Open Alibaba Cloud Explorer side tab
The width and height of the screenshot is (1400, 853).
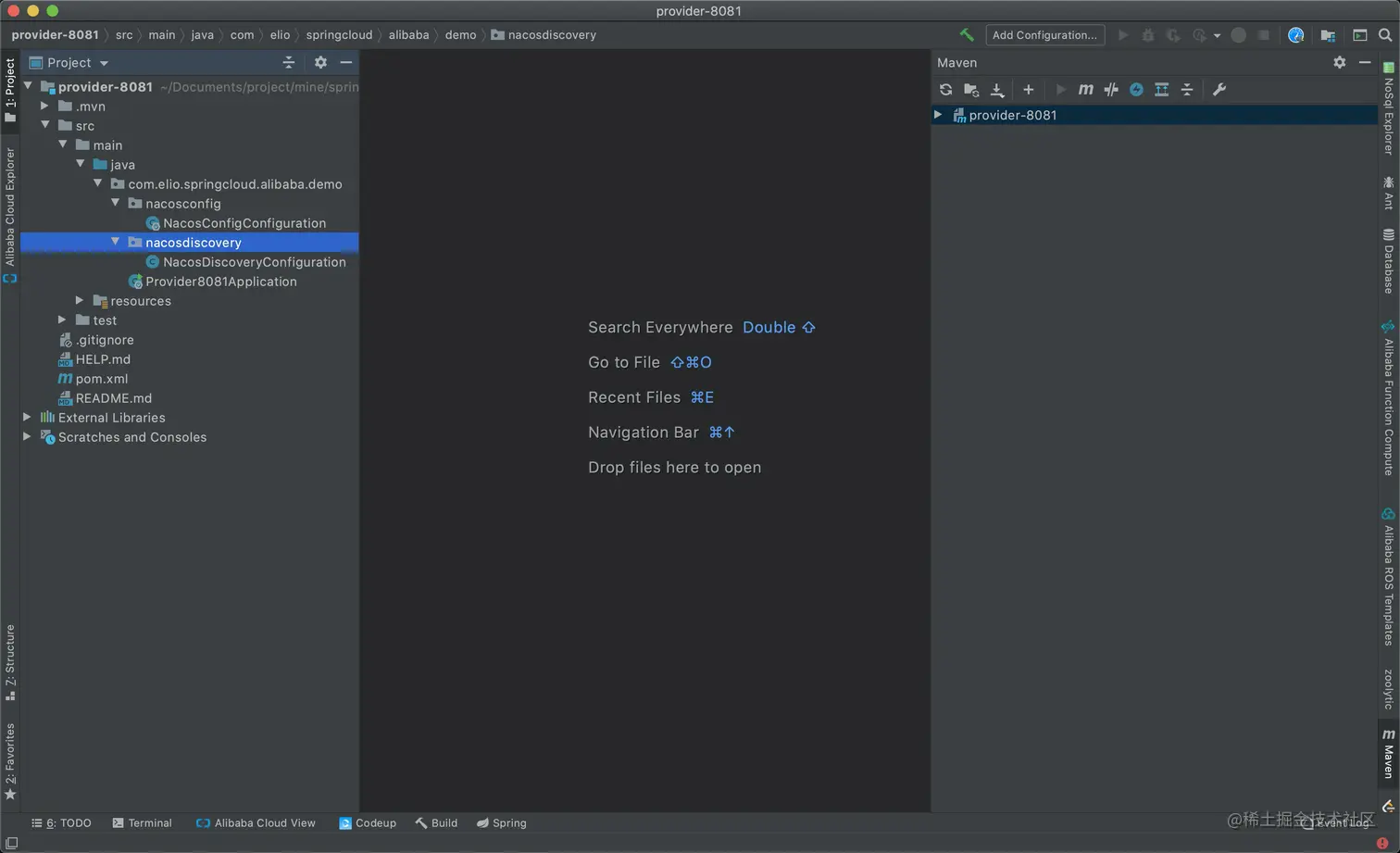pyautogui.click(x=10, y=215)
